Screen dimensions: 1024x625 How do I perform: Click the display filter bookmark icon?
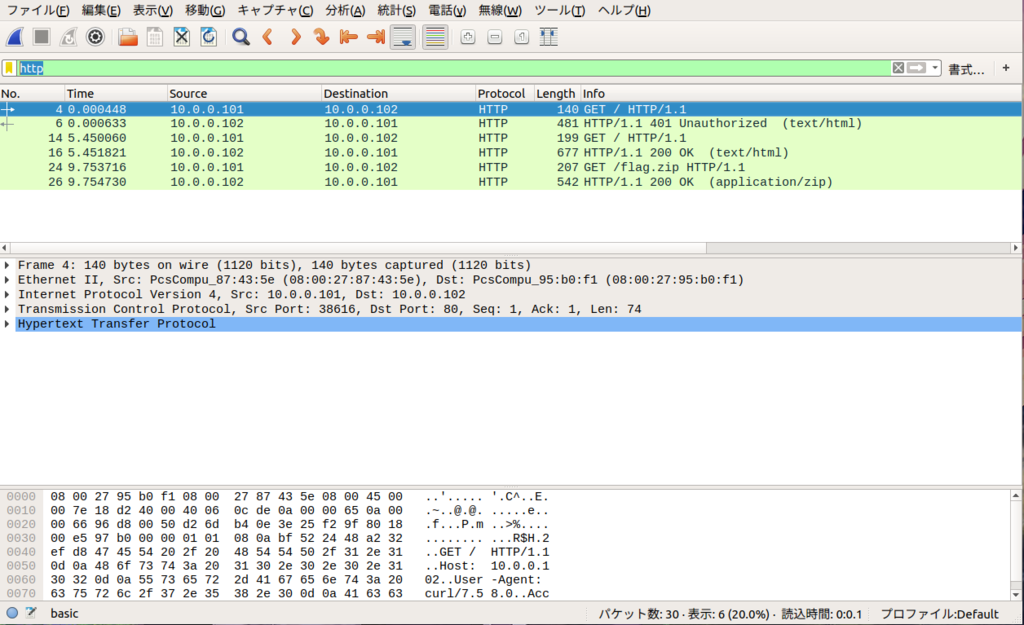point(9,68)
